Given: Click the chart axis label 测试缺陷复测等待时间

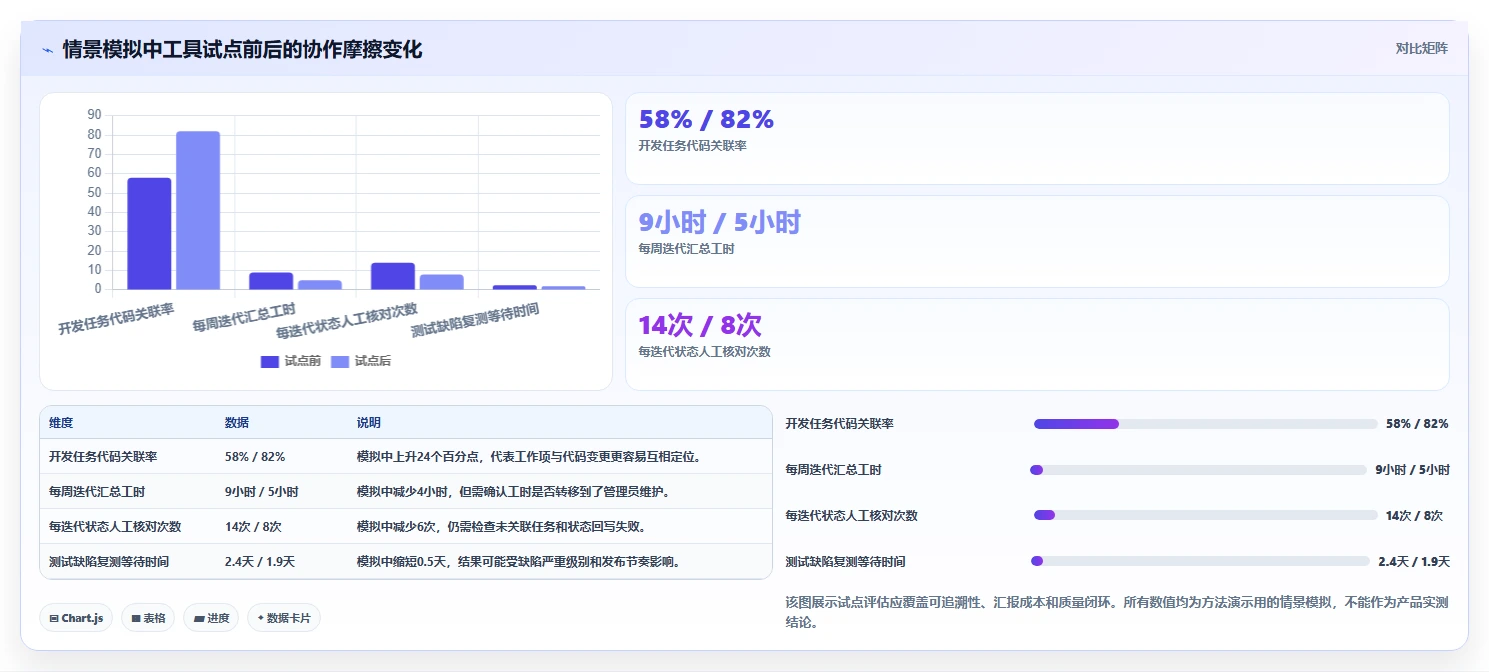Looking at the screenshot, I should tap(475, 320).
